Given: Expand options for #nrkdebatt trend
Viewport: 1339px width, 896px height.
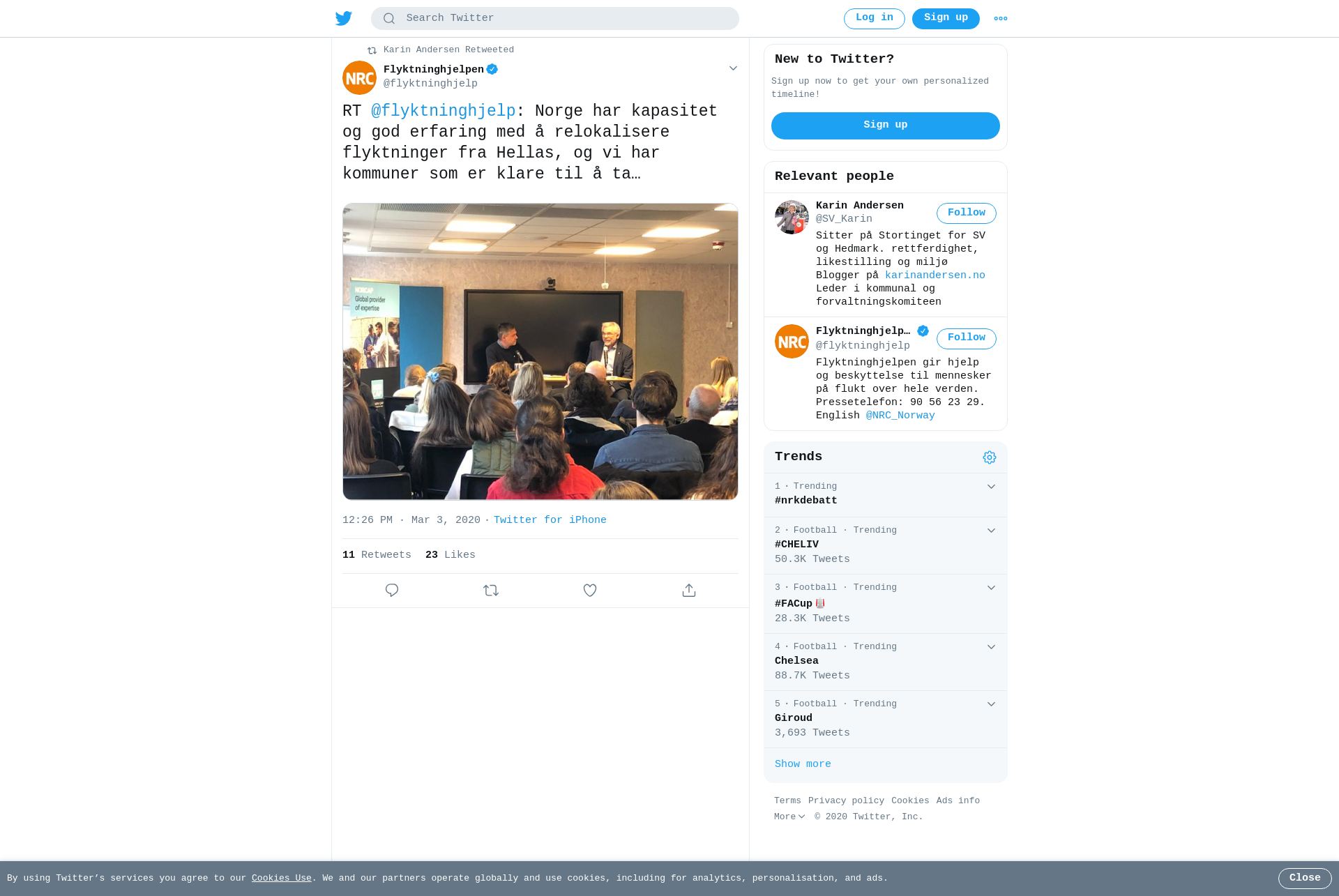Looking at the screenshot, I should pyautogui.click(x=991, y=487).
